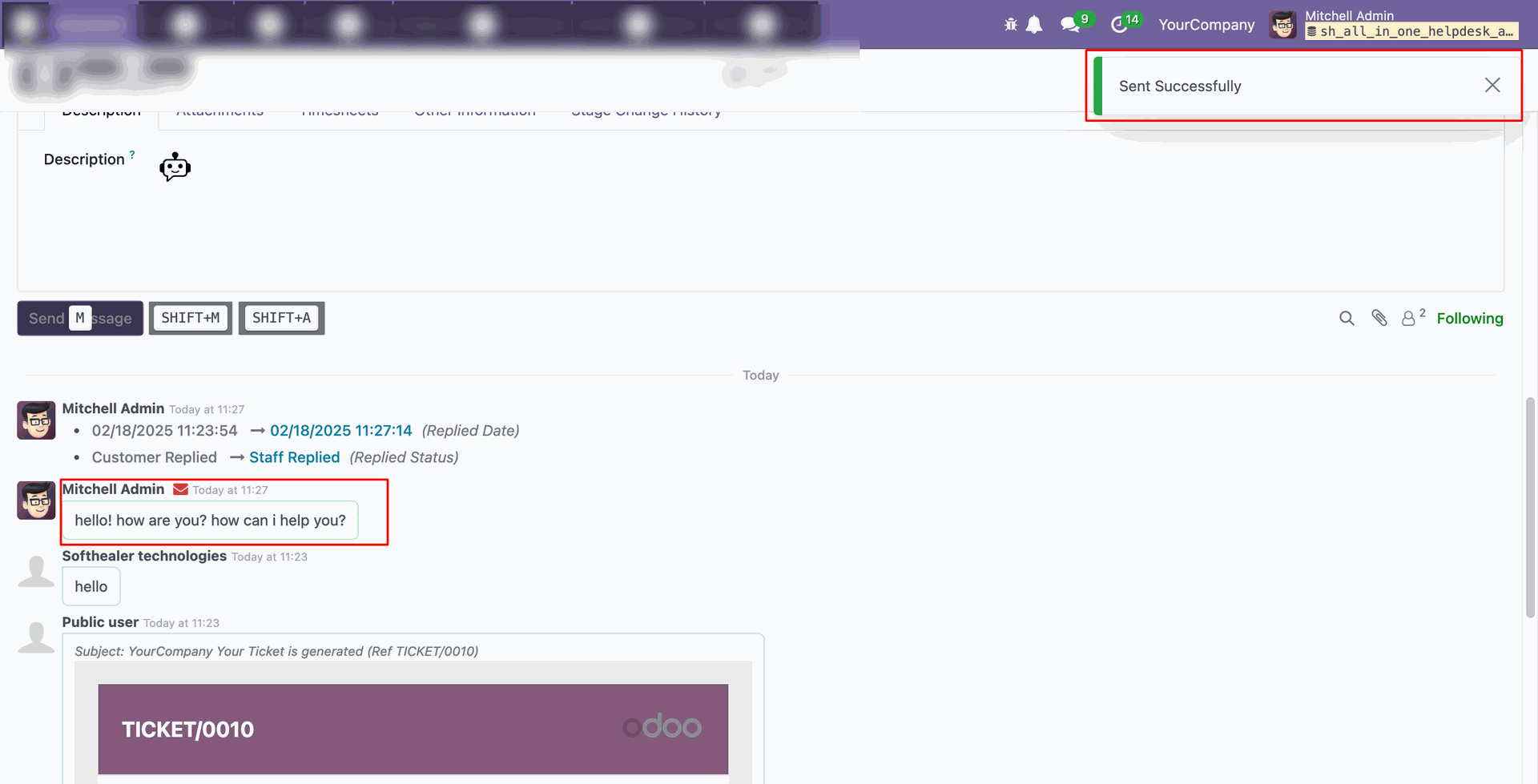The height and width of the screenshot is (784, 1538).
Task: Show followers list person icon
Action: click(1413, 317)
